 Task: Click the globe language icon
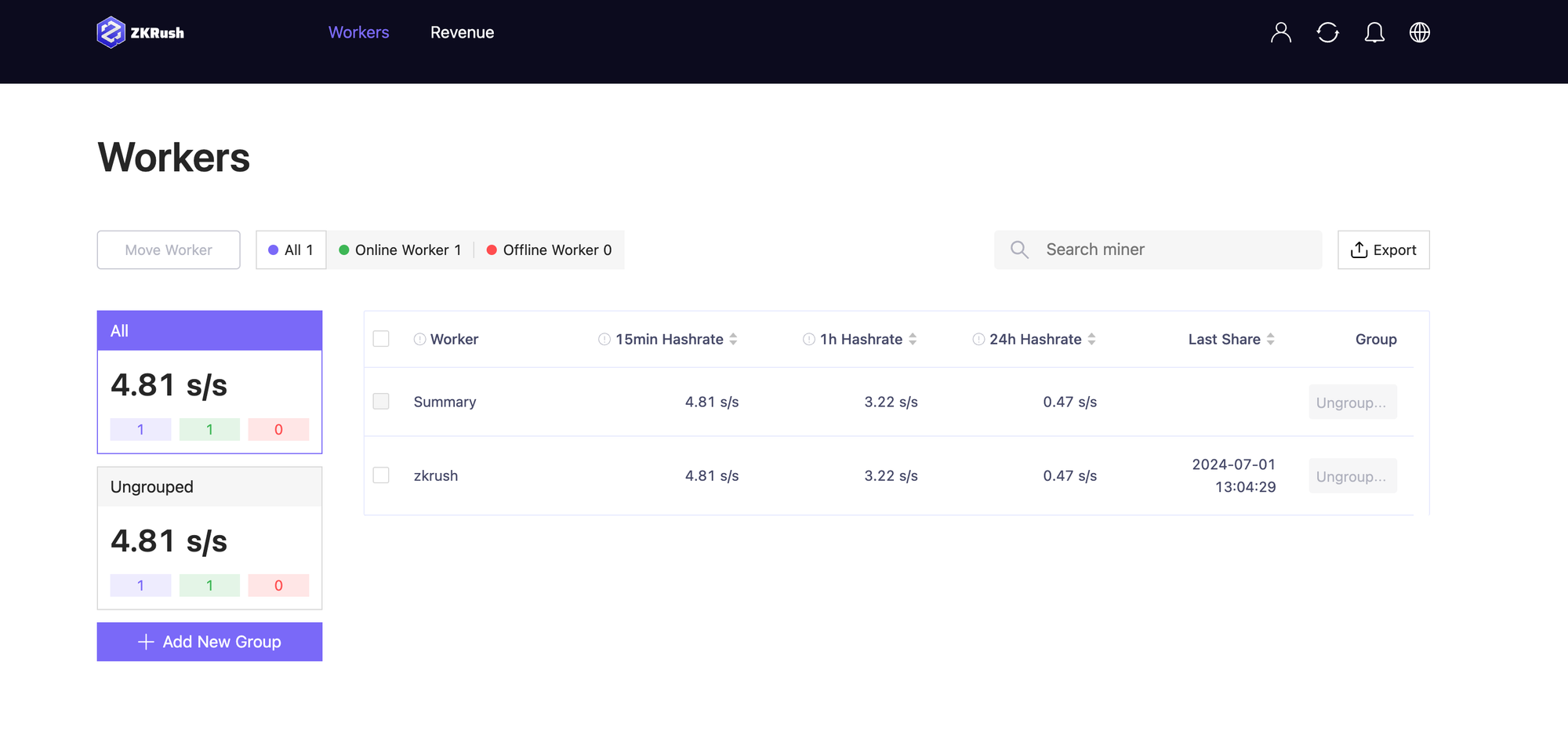click(x=1419, y=32)
